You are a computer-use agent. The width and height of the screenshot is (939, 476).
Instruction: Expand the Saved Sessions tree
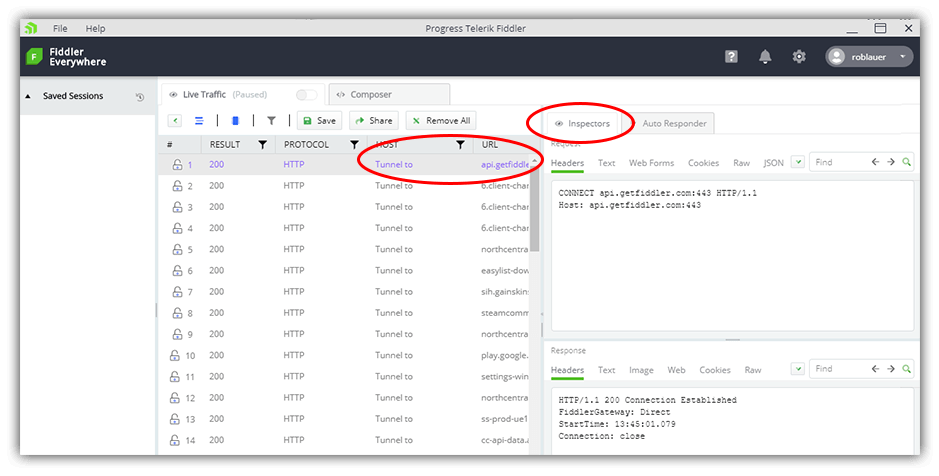pos(28,96)
